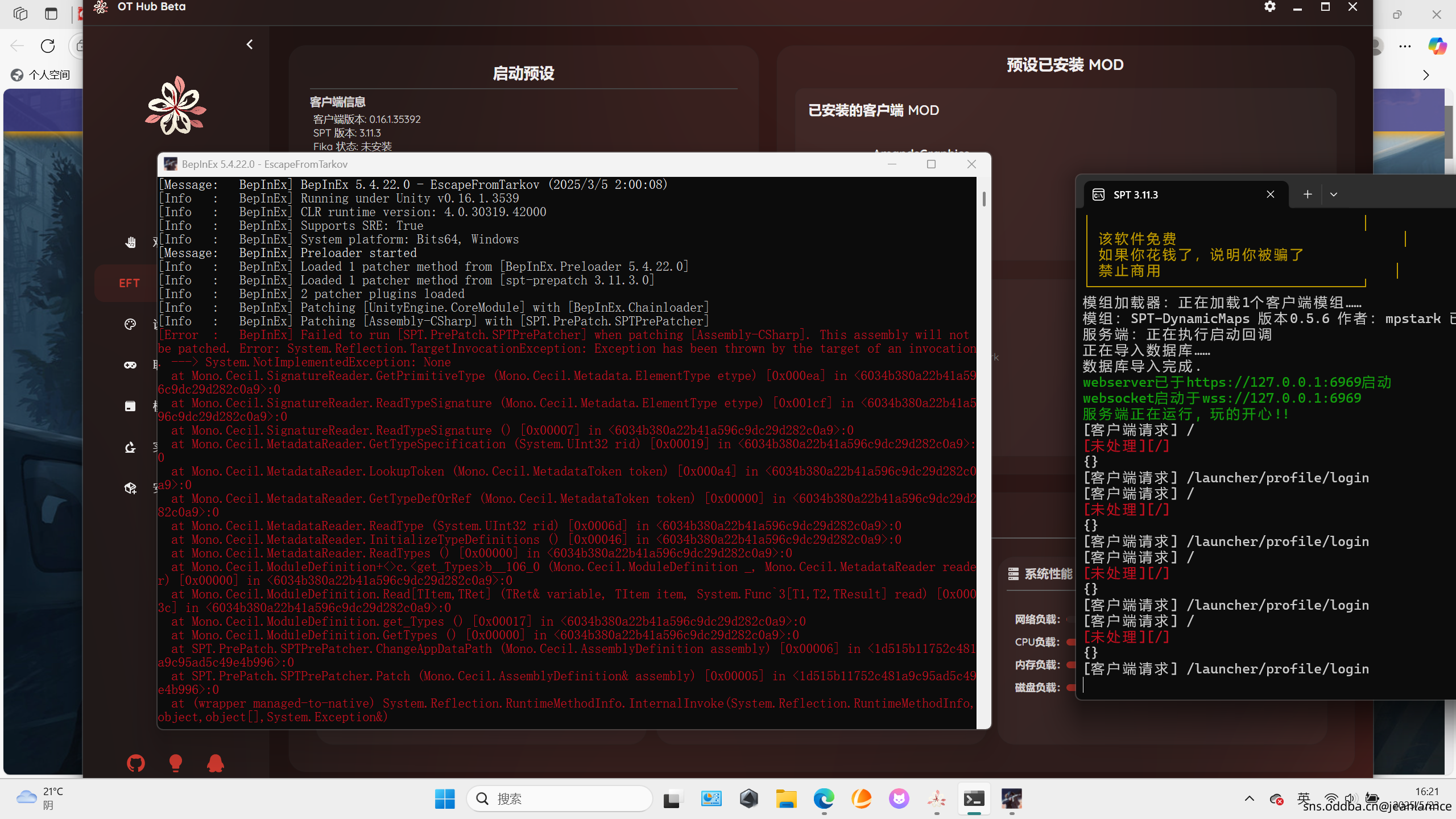Screen dimensions: 1456x819
Task: Switch to OT Hub flower taskbar icon
Action: pyautogui.click(x=936, y=799)
